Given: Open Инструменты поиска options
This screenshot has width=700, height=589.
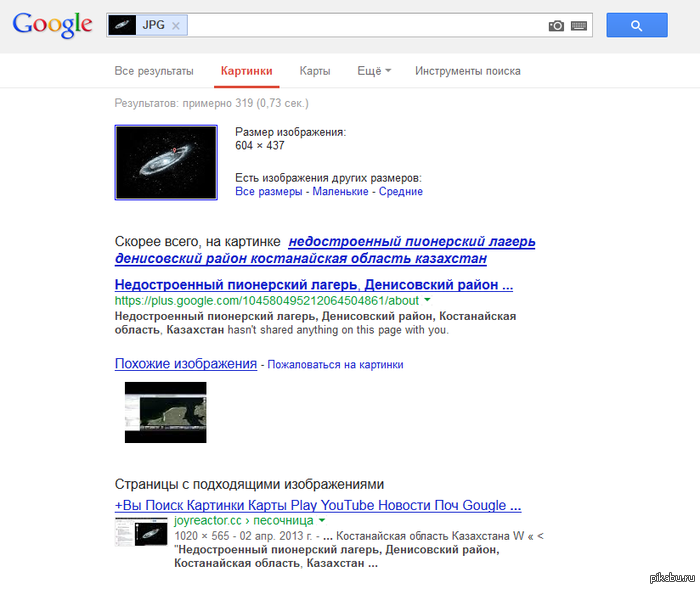Looking at the screenshot, I should point(468,71).
